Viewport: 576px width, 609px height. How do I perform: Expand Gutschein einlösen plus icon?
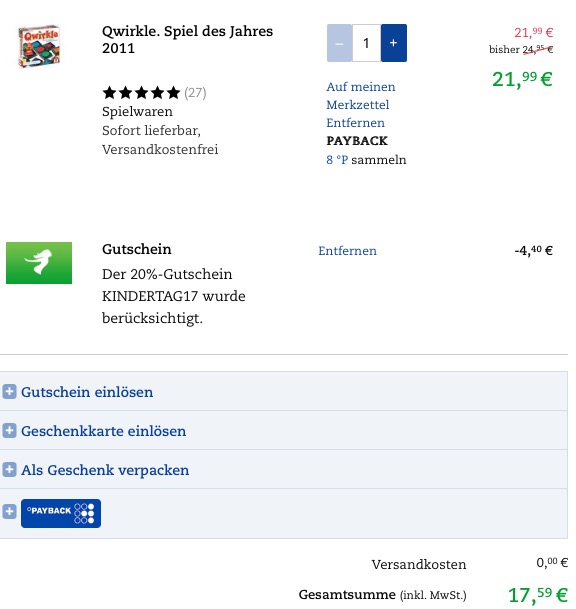(x=9, y=392)
